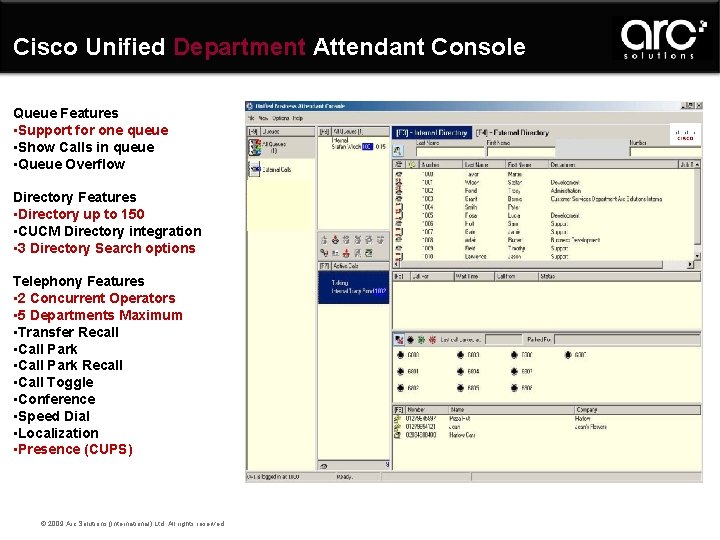720x540 pixels.
Task: Click the first call park filter icon
Action: point(399,340)
